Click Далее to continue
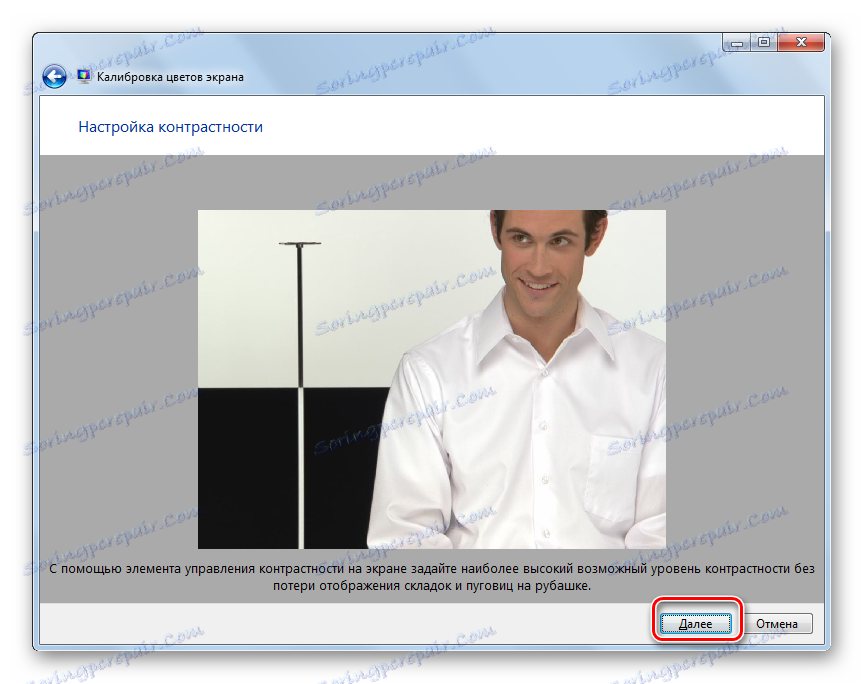This screenshot has width=864, height=684. pyautogui.click(x=696, y=624)
